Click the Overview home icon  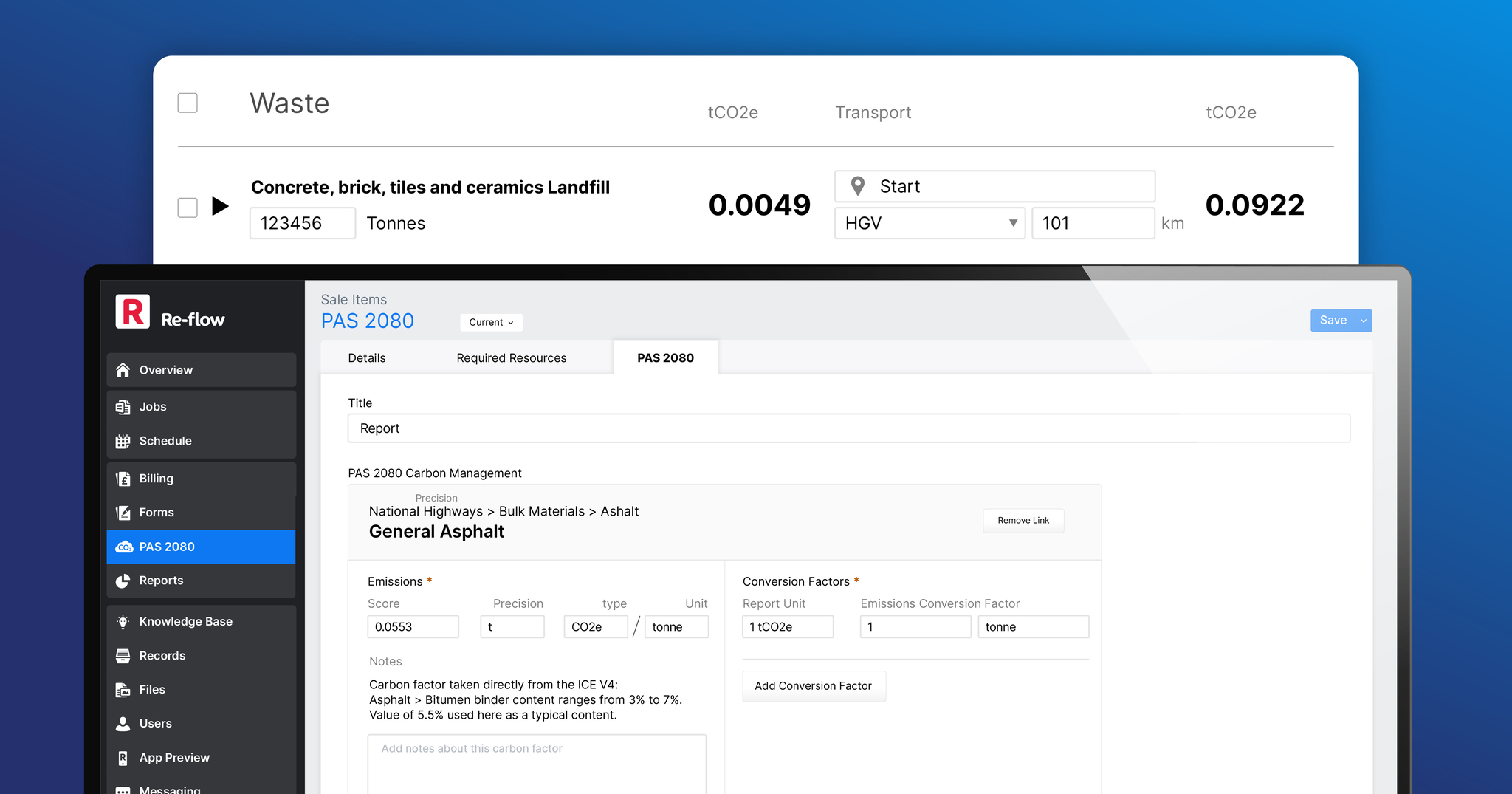(x=123, y=370)
